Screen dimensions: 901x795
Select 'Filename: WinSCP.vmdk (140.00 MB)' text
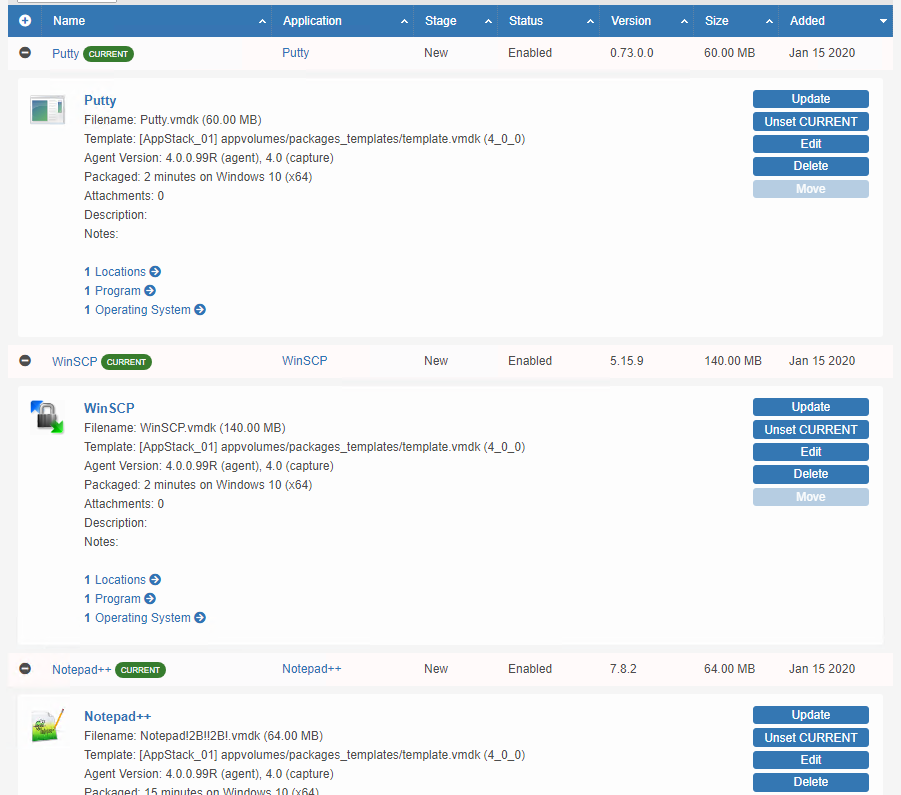tap(184, 427)
